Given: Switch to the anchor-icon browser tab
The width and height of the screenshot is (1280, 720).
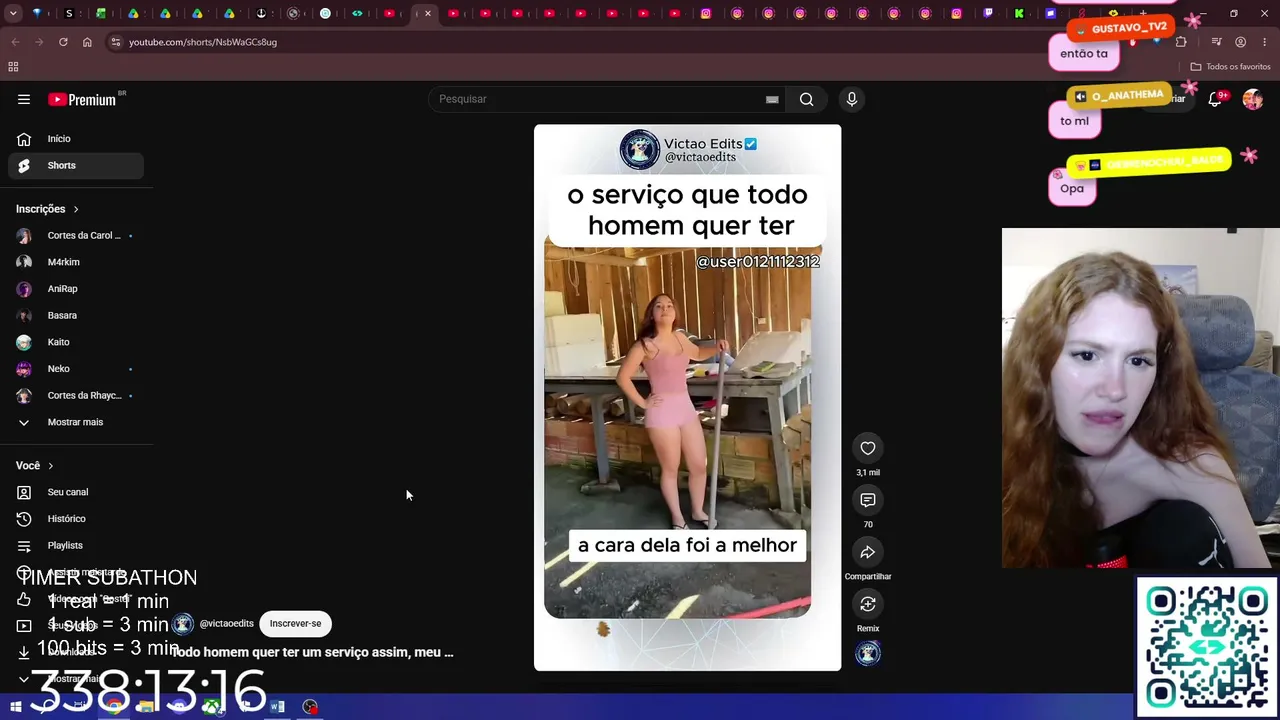Looking at the screenshot, I should point(261,13).
